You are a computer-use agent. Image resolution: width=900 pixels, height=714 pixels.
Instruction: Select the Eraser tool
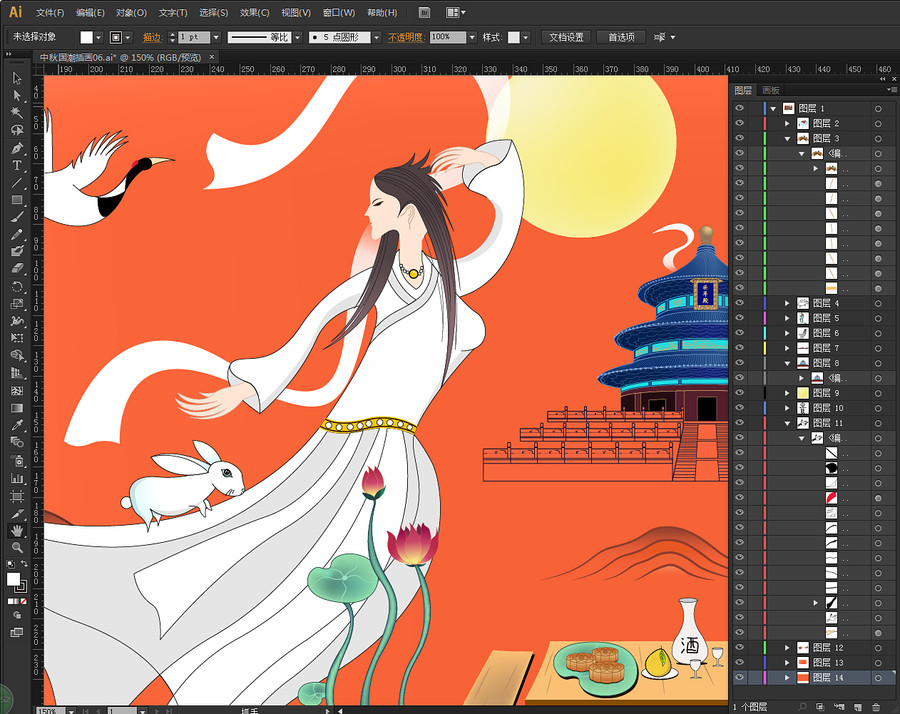(x=17, y=269)
